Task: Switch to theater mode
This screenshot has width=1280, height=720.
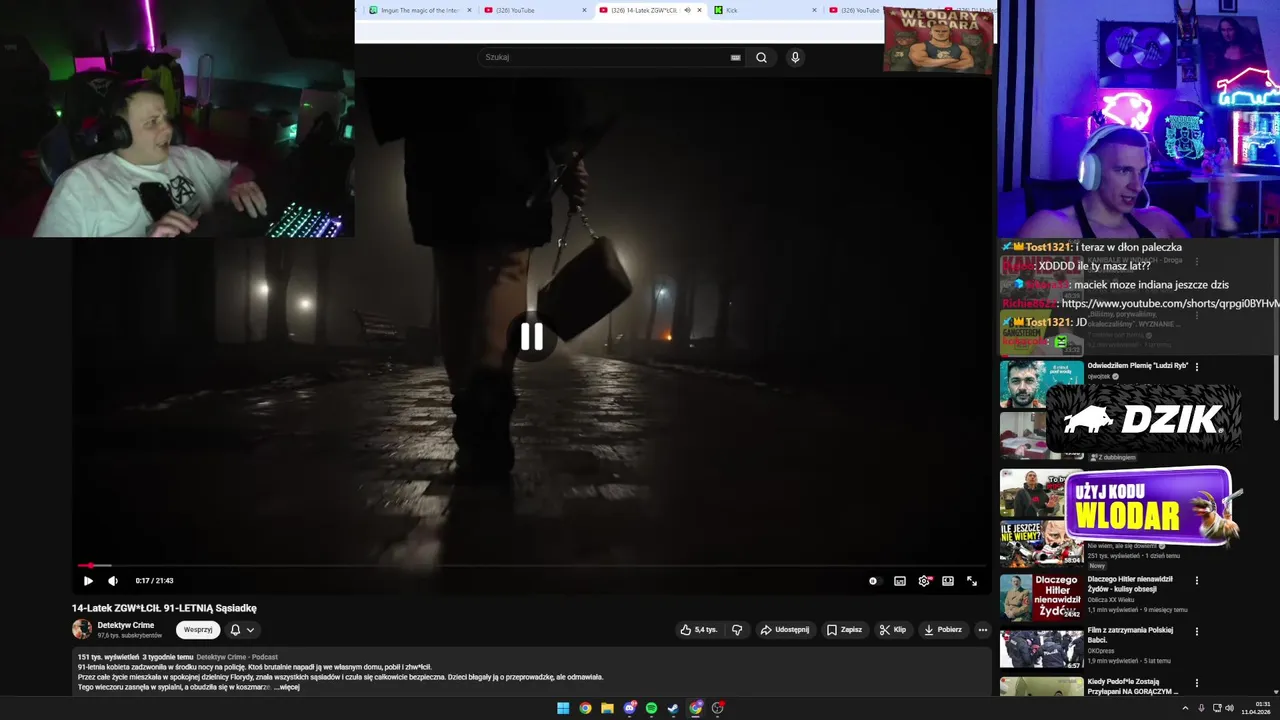Action: (948, 581)
